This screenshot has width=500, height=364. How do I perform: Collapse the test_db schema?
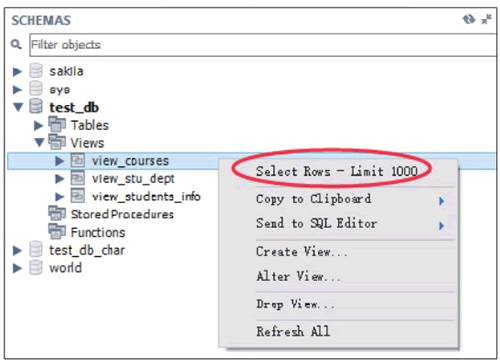pyautogui.click(x=18, y=107)
